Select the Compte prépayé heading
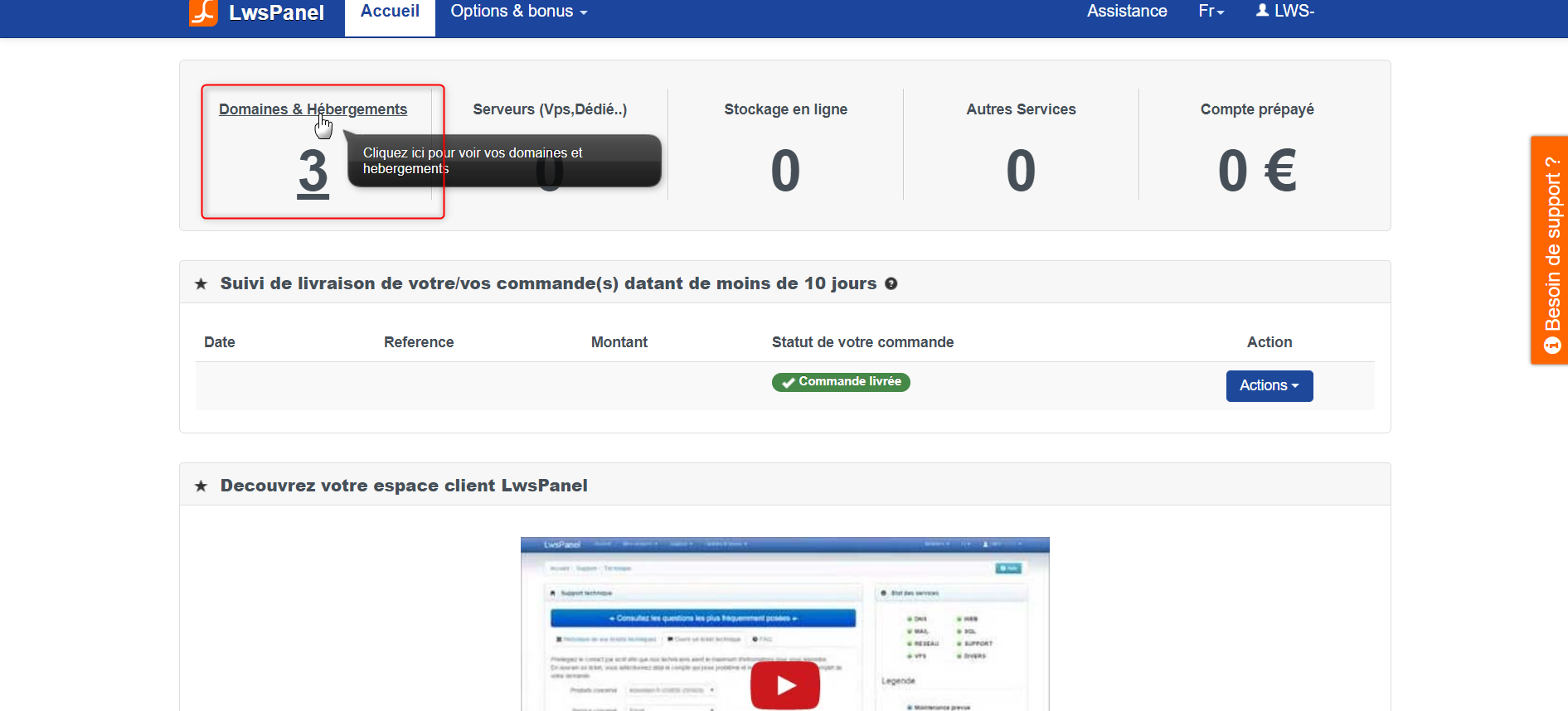The height and width of the screenshot is (711, 1568). 1257,109
